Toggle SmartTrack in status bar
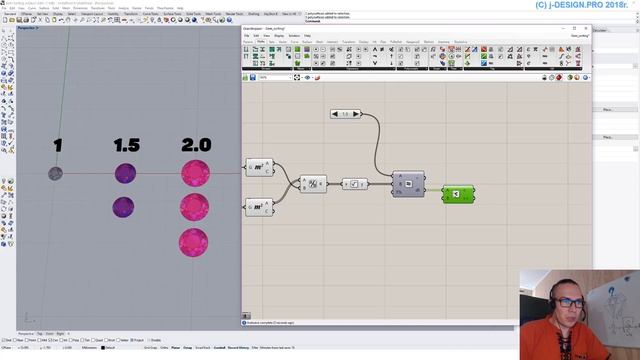This screenshot has height=360, width=640. tap(203, 348)
